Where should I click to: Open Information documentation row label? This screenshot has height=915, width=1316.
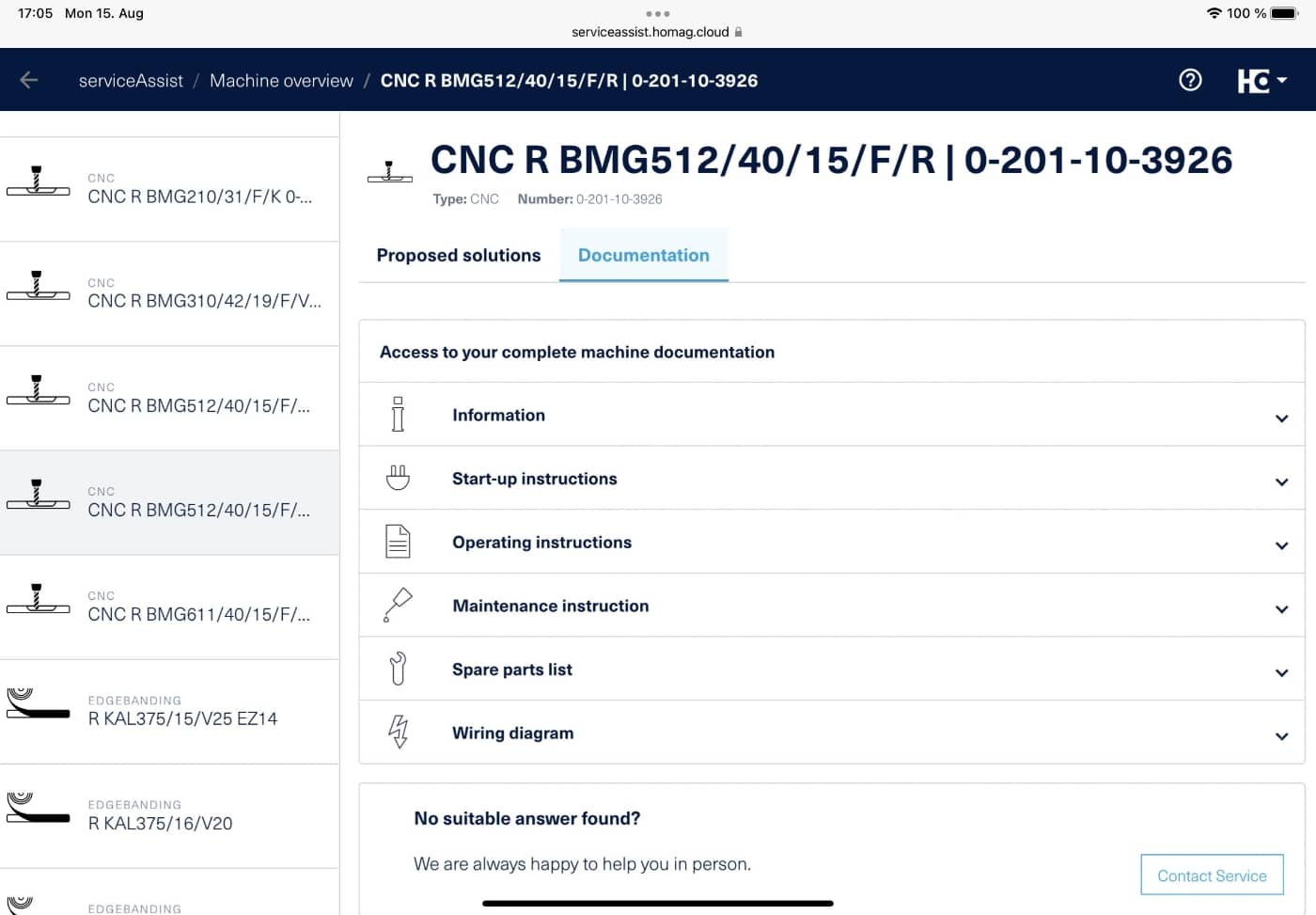pyautogui.click(x=498, y=415)
